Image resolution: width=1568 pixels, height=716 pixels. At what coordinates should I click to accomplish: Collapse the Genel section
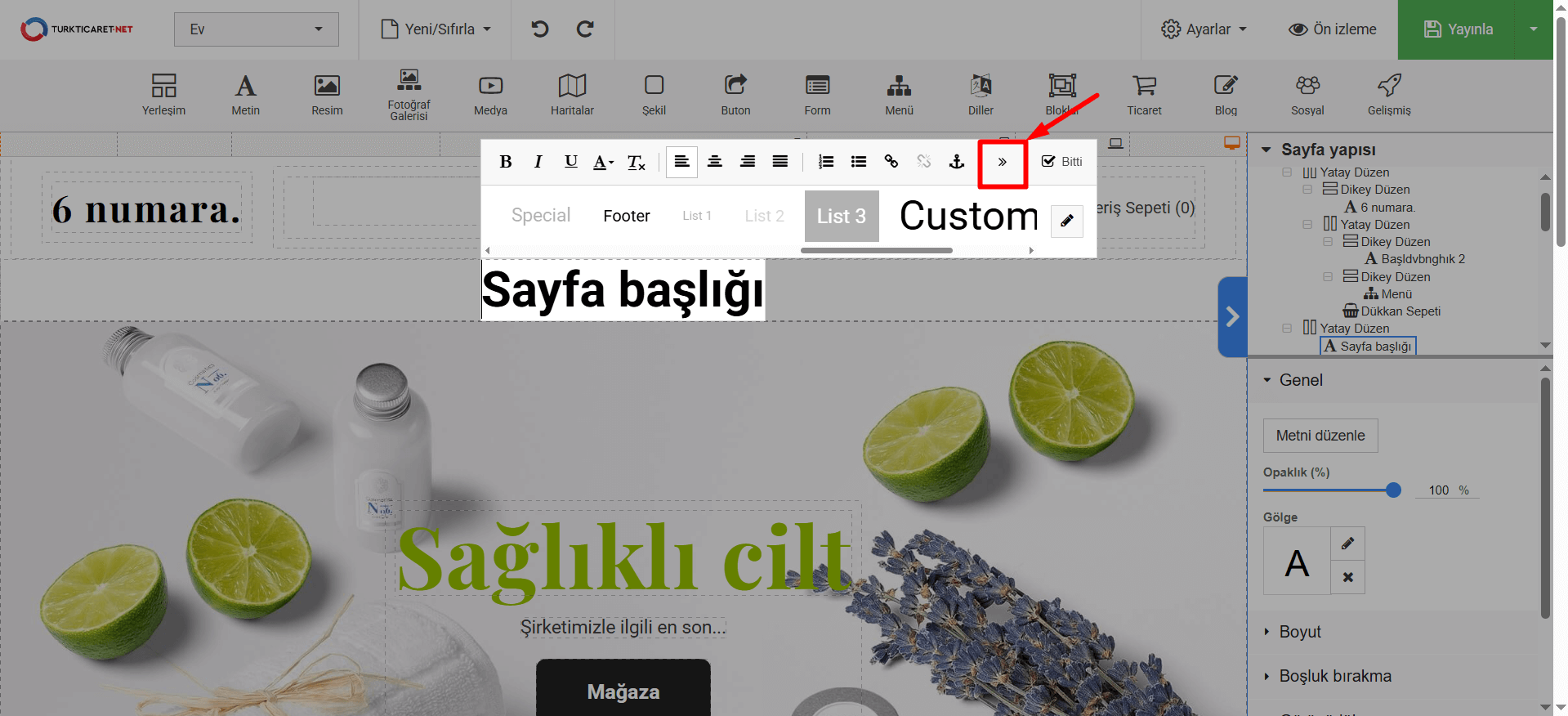1267,380
